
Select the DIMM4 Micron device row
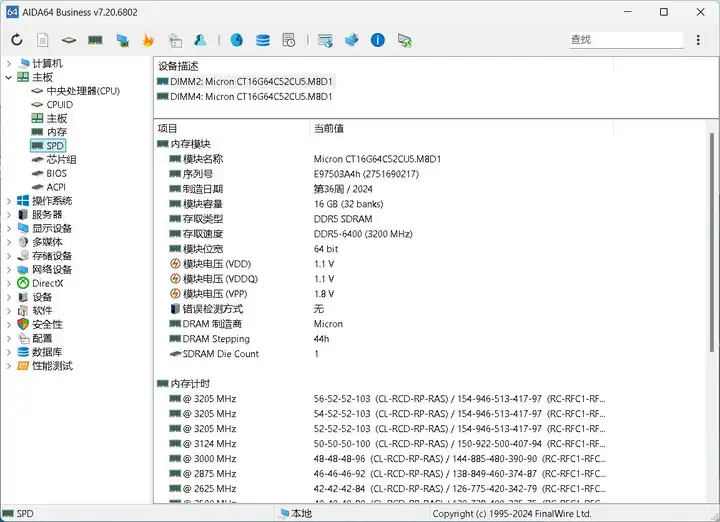pyautogui.click(x=245, y=96)
